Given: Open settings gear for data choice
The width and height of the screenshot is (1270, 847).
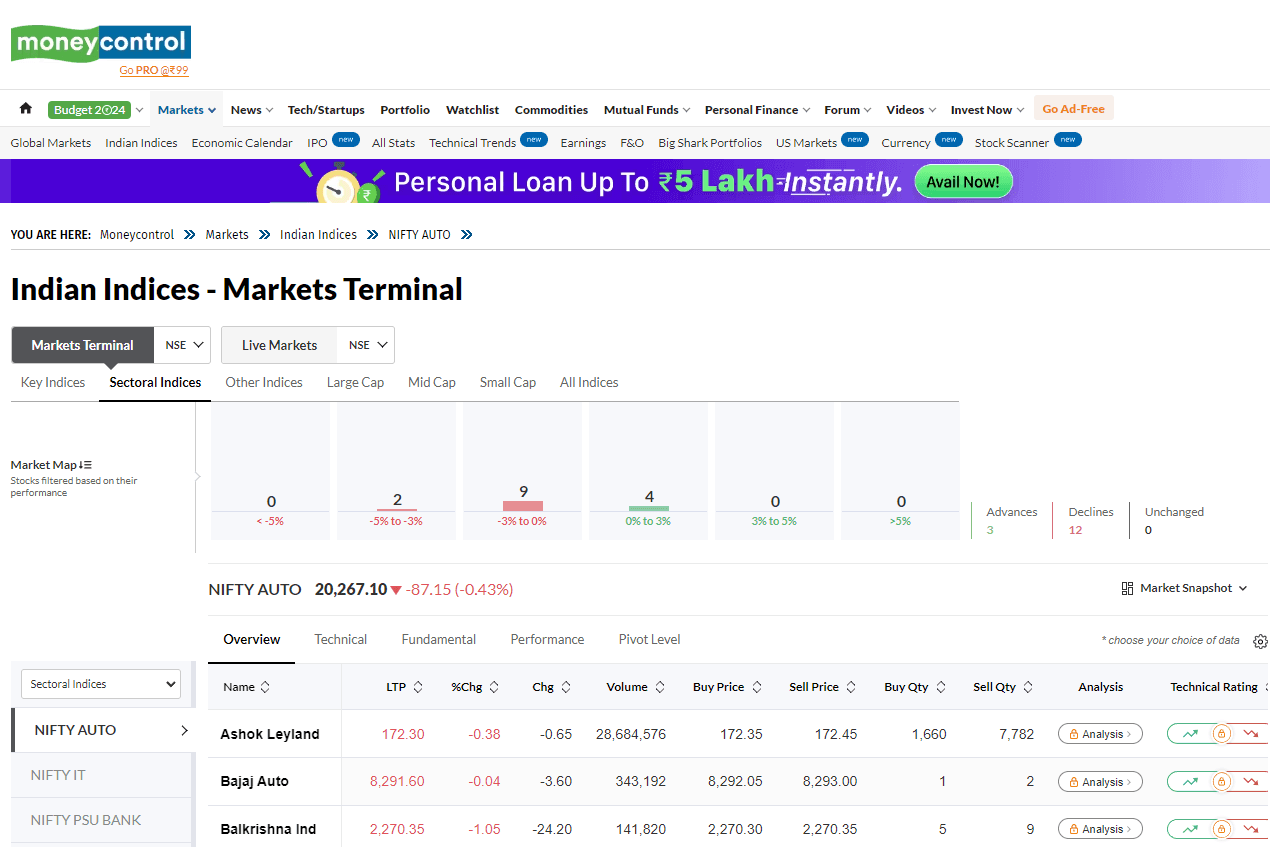Looking at the screenshot, I should [x=1260, y=641].
